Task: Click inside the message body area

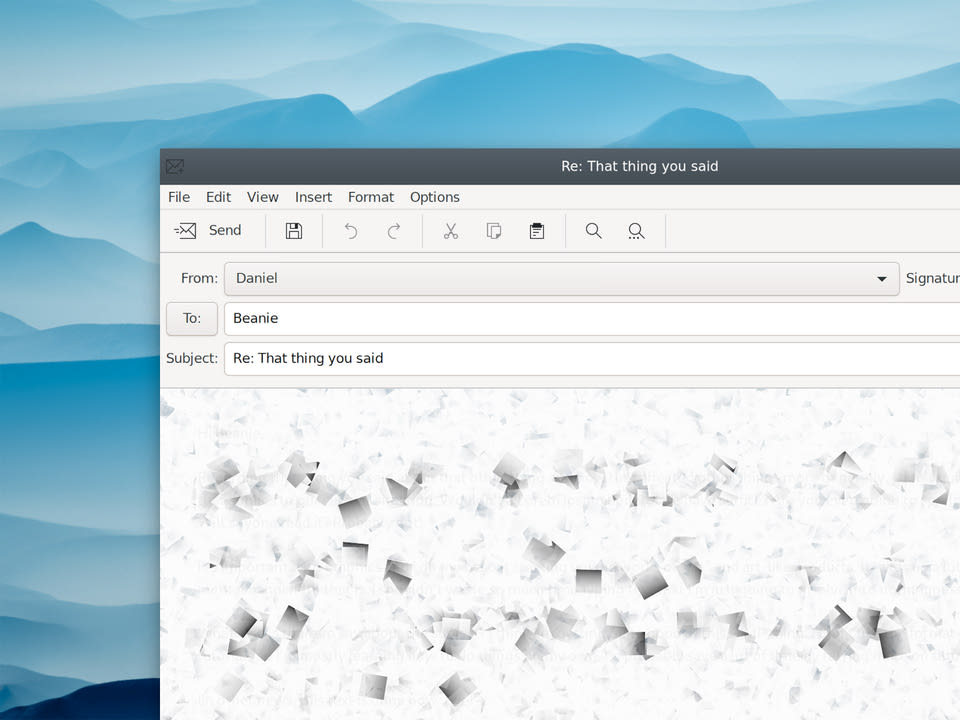Action: (x=560, y=550)
